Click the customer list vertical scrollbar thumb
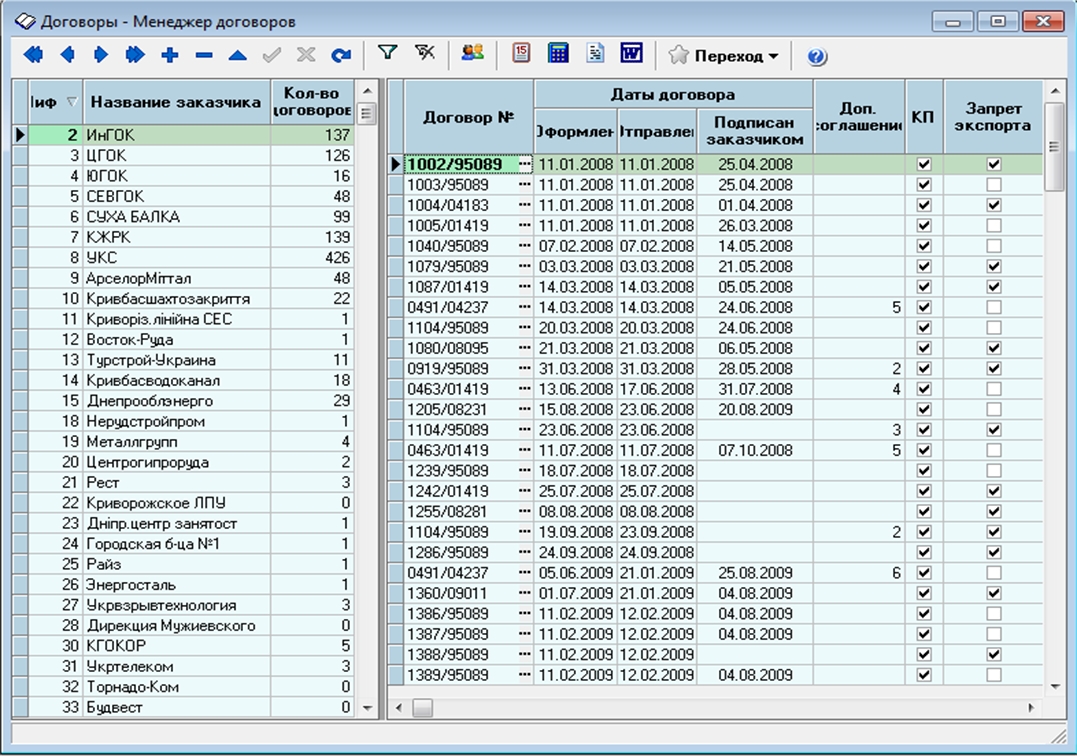Screen dimensions: 1077x756 pyautogui.click(x=367, y=113)
